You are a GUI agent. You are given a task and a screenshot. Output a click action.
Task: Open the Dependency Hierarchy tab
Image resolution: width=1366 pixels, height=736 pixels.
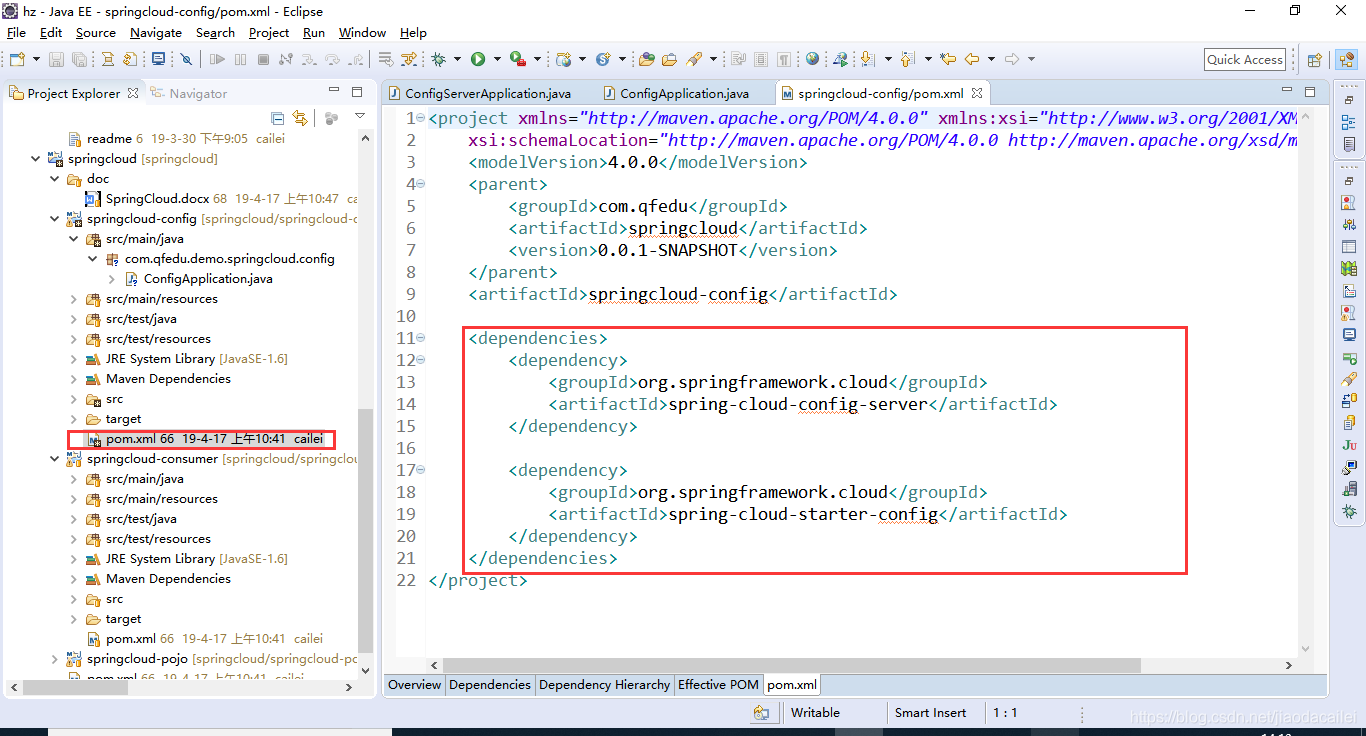pyautogui.click(x=604, y=685)
